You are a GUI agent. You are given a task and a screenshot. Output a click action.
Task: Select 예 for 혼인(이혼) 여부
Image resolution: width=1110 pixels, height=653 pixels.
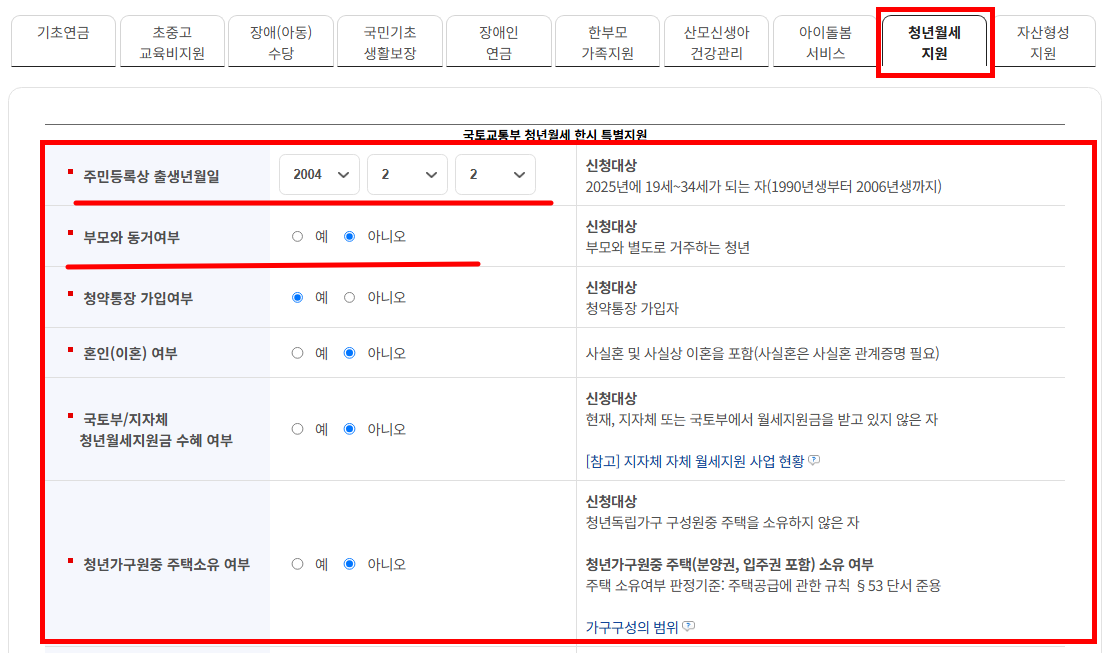297,352
